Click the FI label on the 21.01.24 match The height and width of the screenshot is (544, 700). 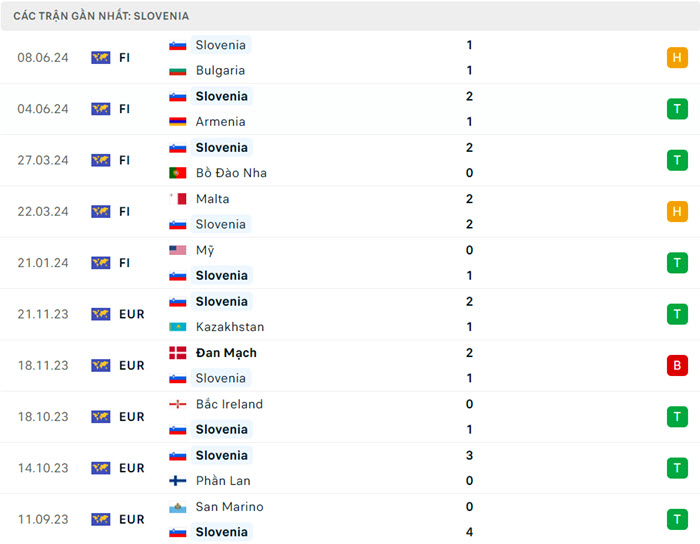[x=125, y=263]
